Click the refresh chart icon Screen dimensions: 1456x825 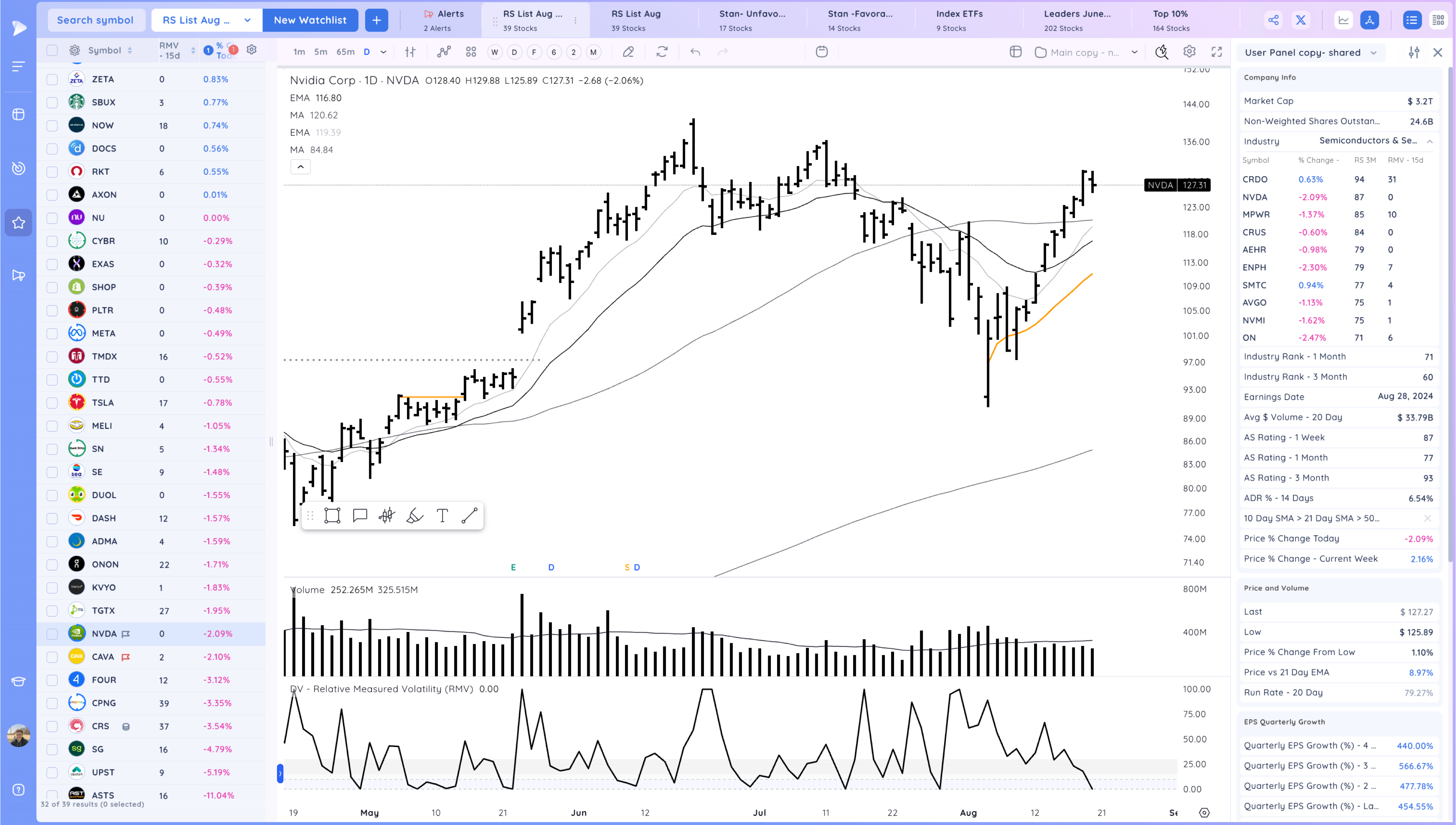(661, 52)
